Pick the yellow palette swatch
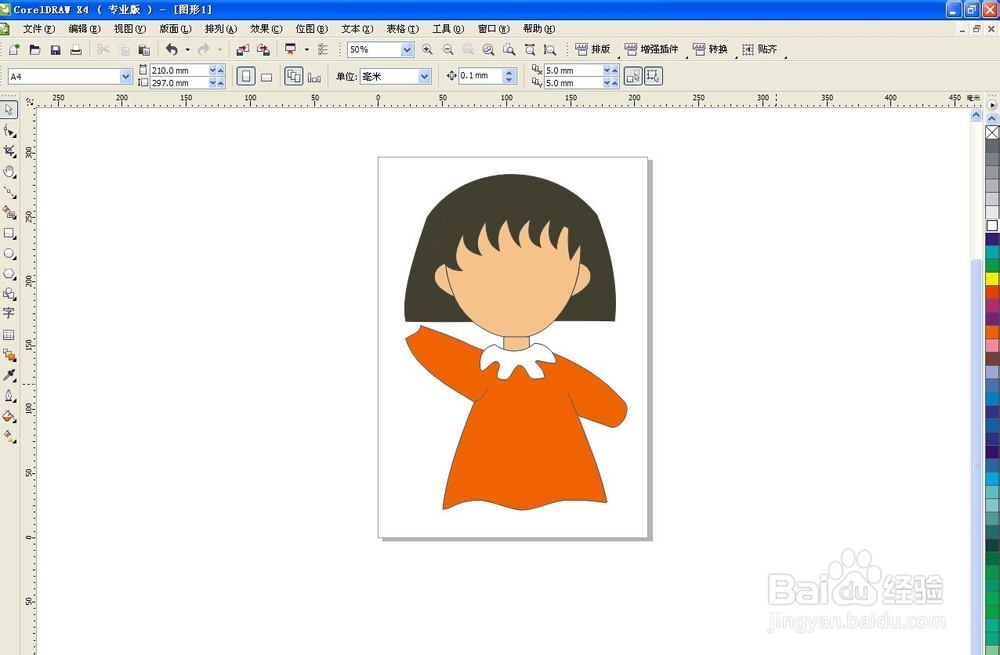Viewport: 1000px width, 655px height. [x=992, y=279]
